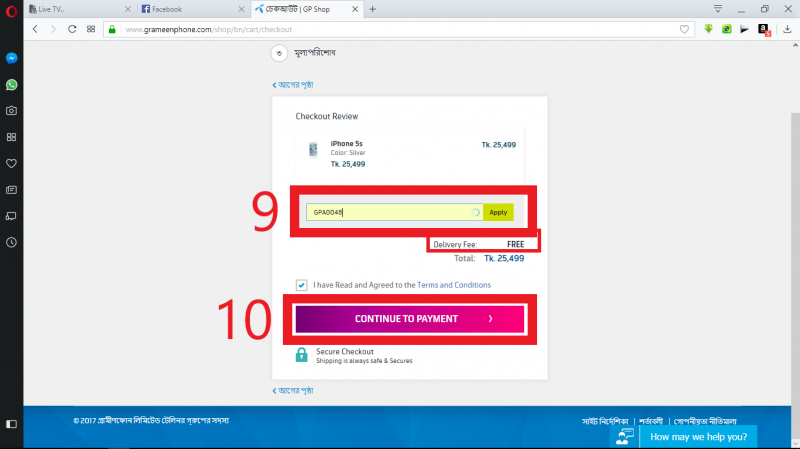Open the terms footer link শর্তাবলী

651,421
